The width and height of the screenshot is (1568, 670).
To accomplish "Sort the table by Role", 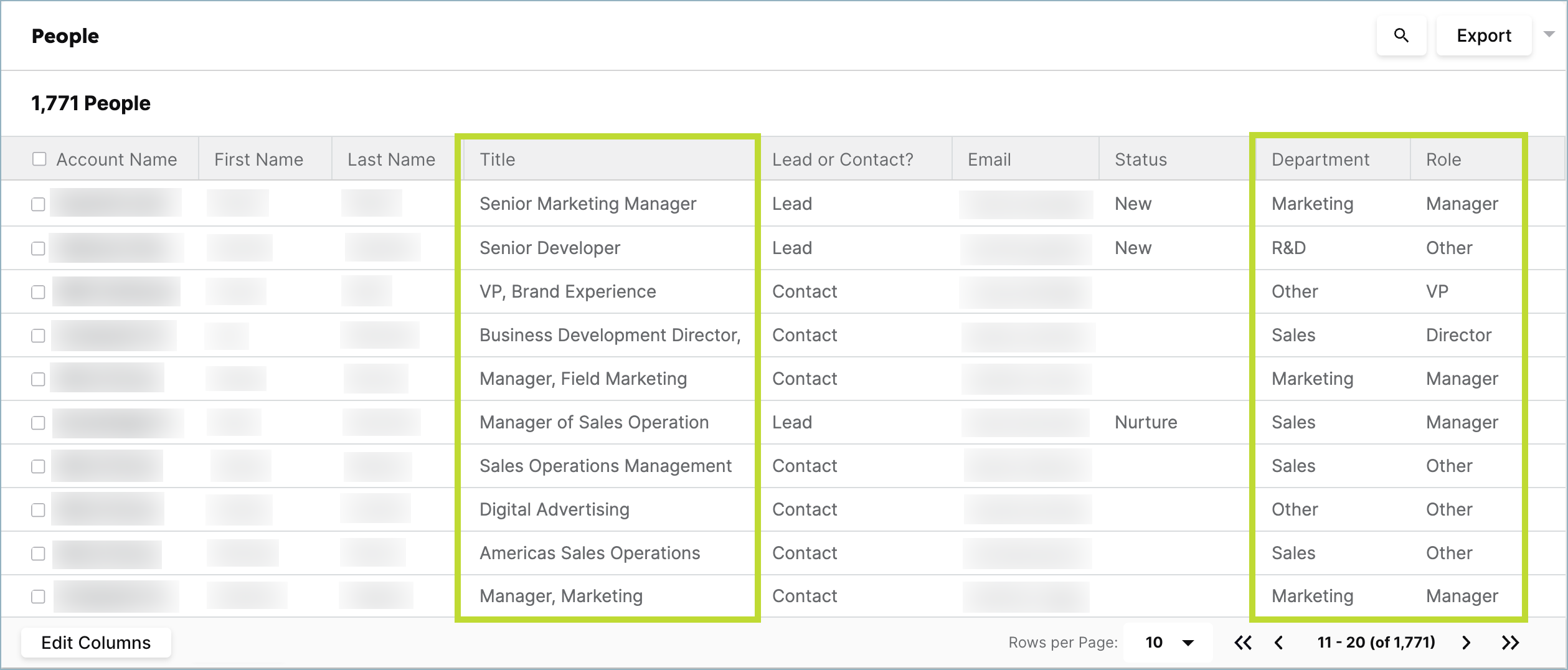I will click(x=1443, y=159).
